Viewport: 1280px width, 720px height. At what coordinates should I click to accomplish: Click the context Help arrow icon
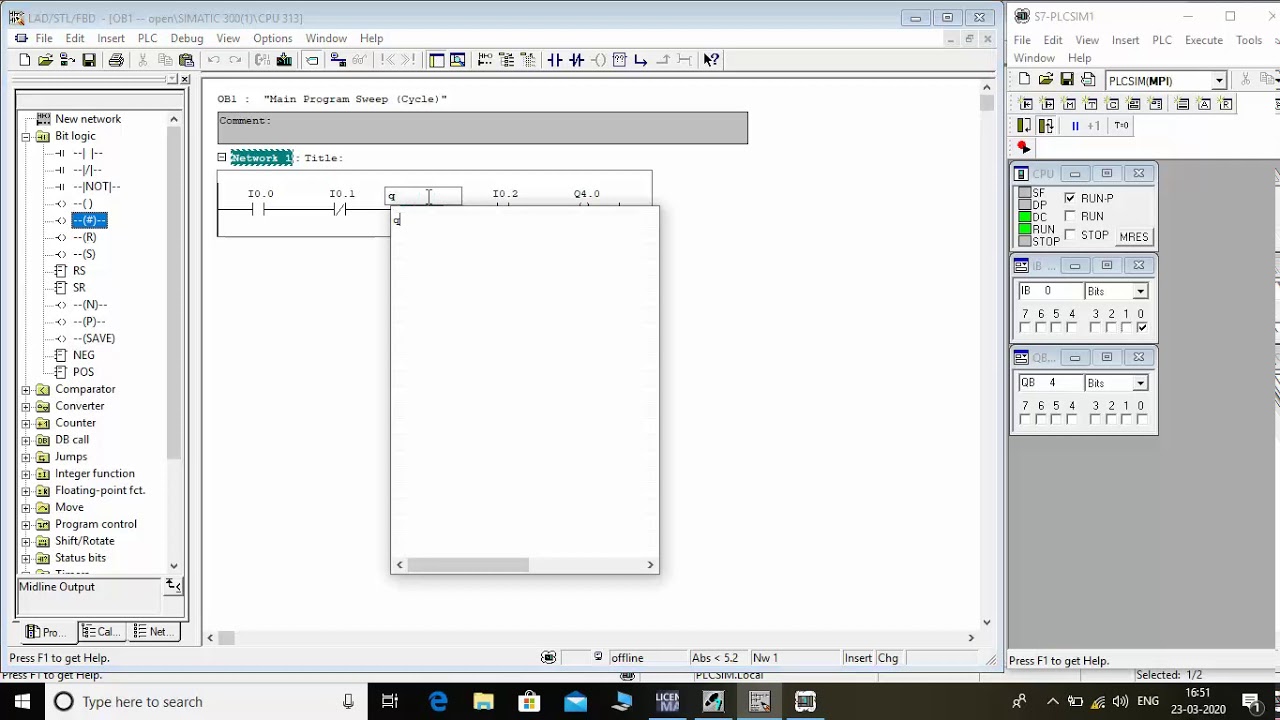click(x=710, y=60)
